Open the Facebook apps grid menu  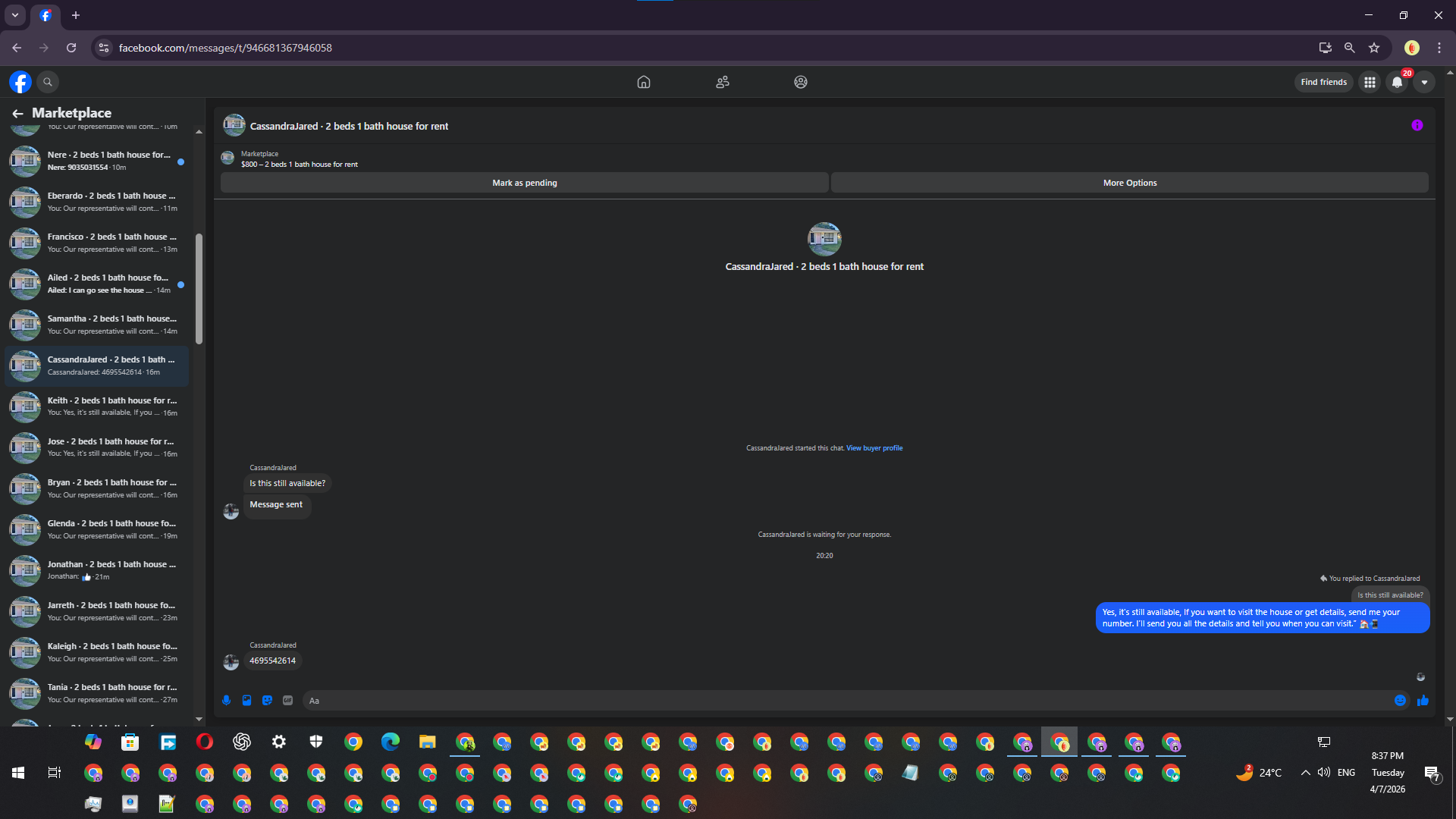click(1370, 82)
